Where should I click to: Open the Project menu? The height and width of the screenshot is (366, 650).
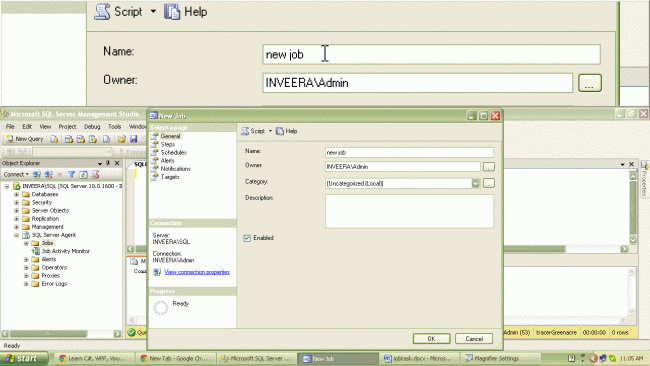[x=67, y=126]
